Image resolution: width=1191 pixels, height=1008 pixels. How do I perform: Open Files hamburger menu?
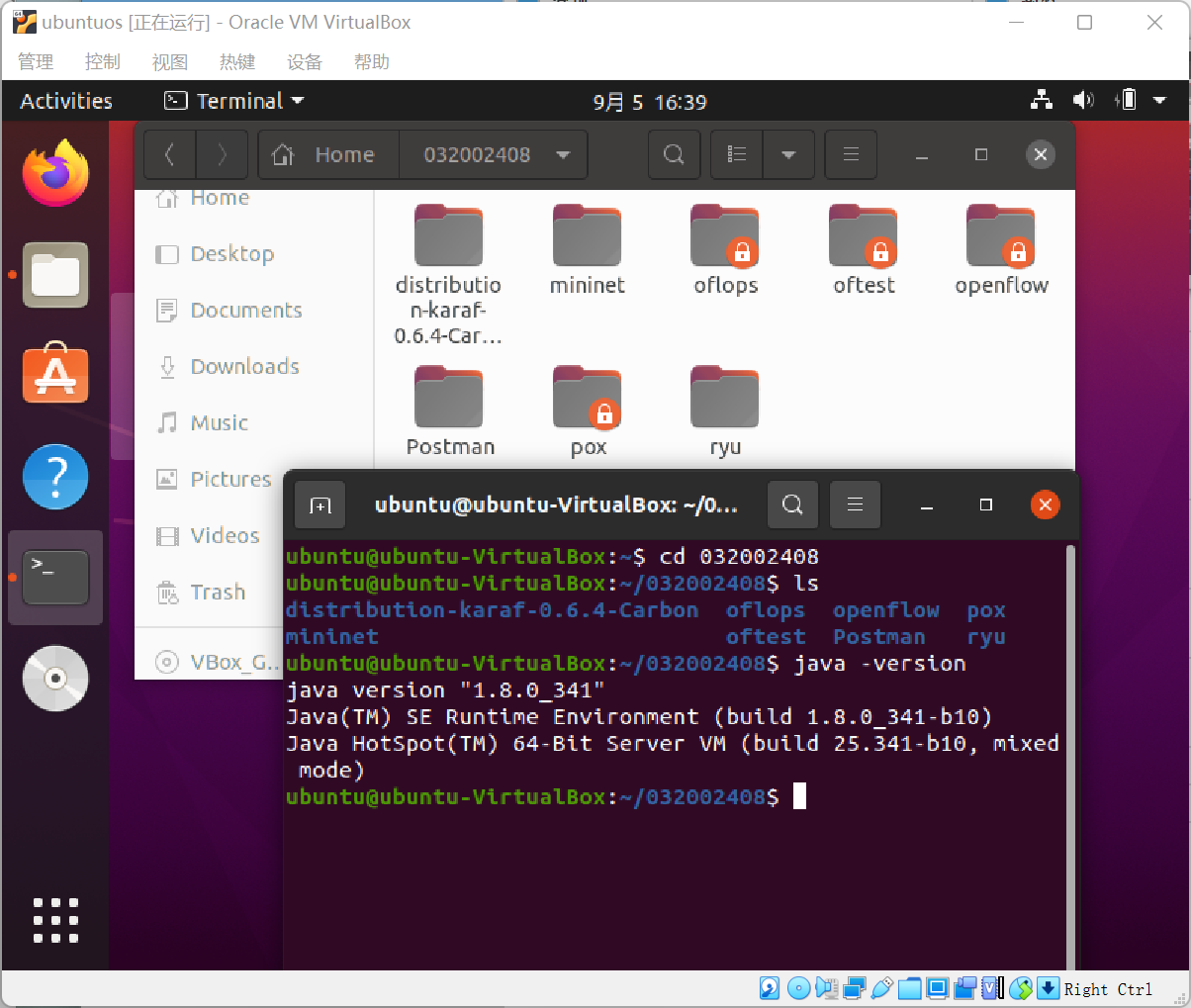(851, 154)
